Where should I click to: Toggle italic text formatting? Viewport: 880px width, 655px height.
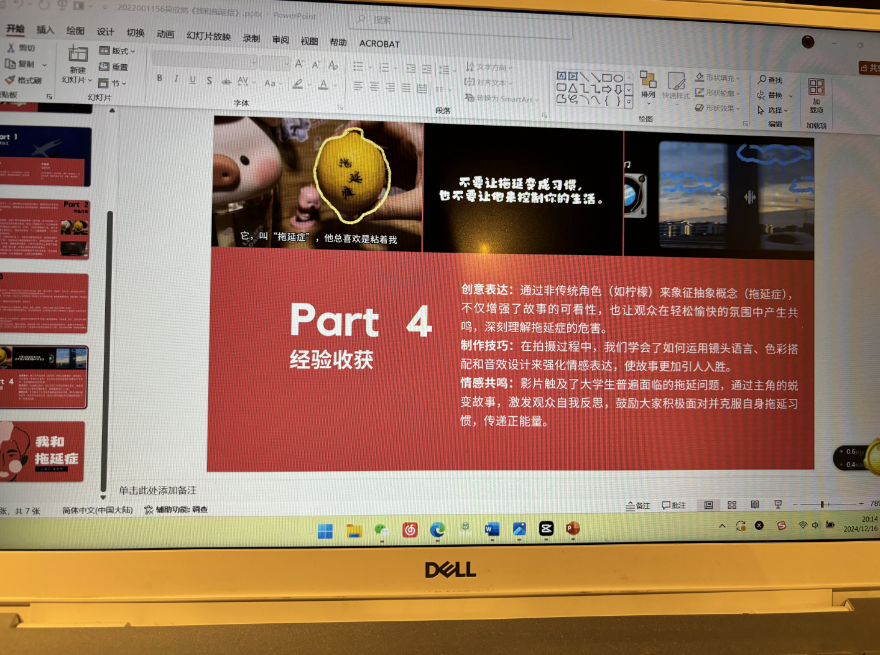pos(177,80)
